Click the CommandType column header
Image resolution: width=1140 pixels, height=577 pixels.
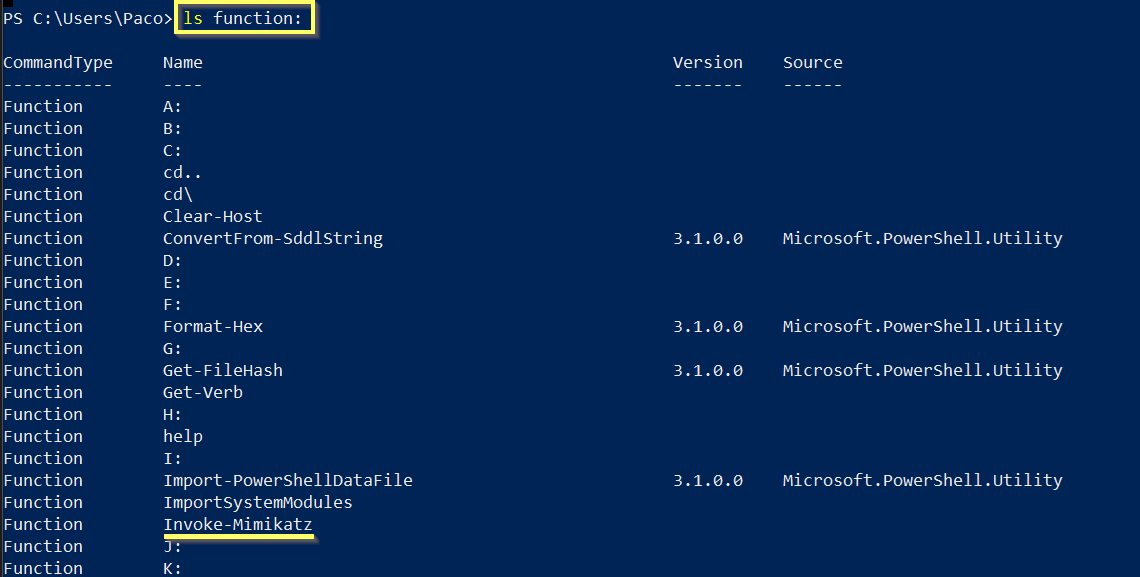(58, 62)
